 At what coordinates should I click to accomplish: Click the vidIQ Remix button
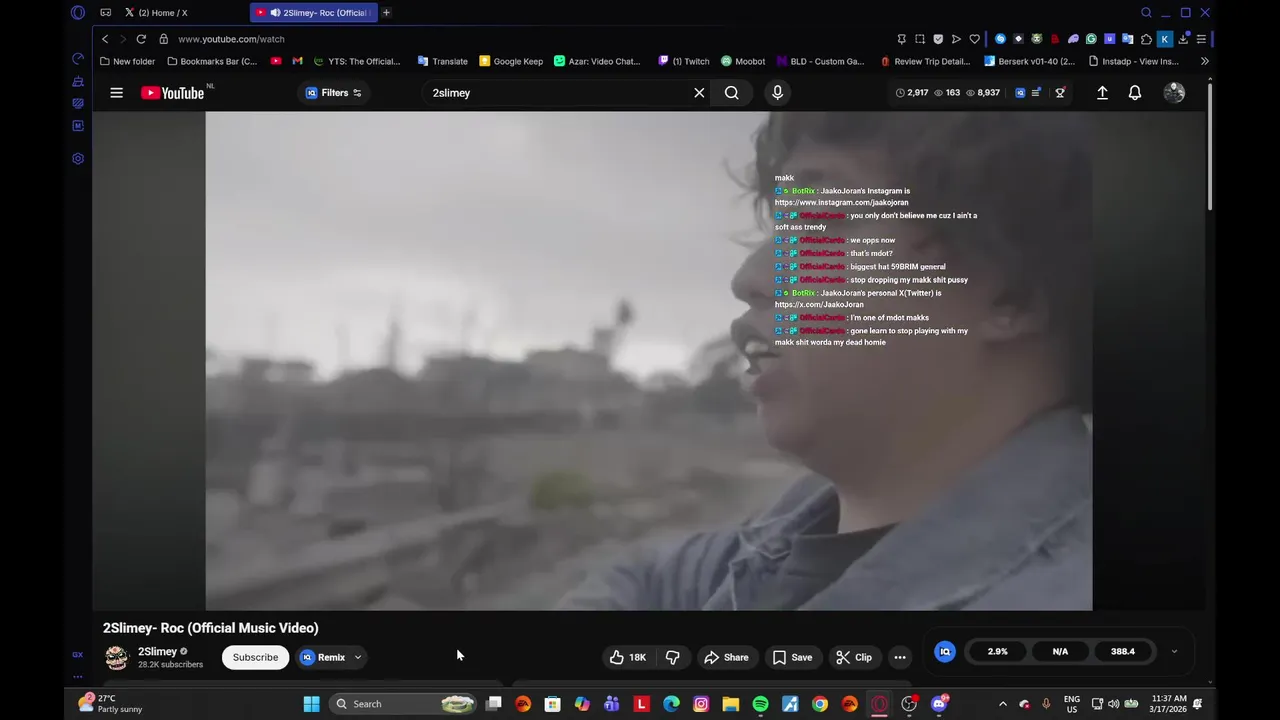click(323, 657)
